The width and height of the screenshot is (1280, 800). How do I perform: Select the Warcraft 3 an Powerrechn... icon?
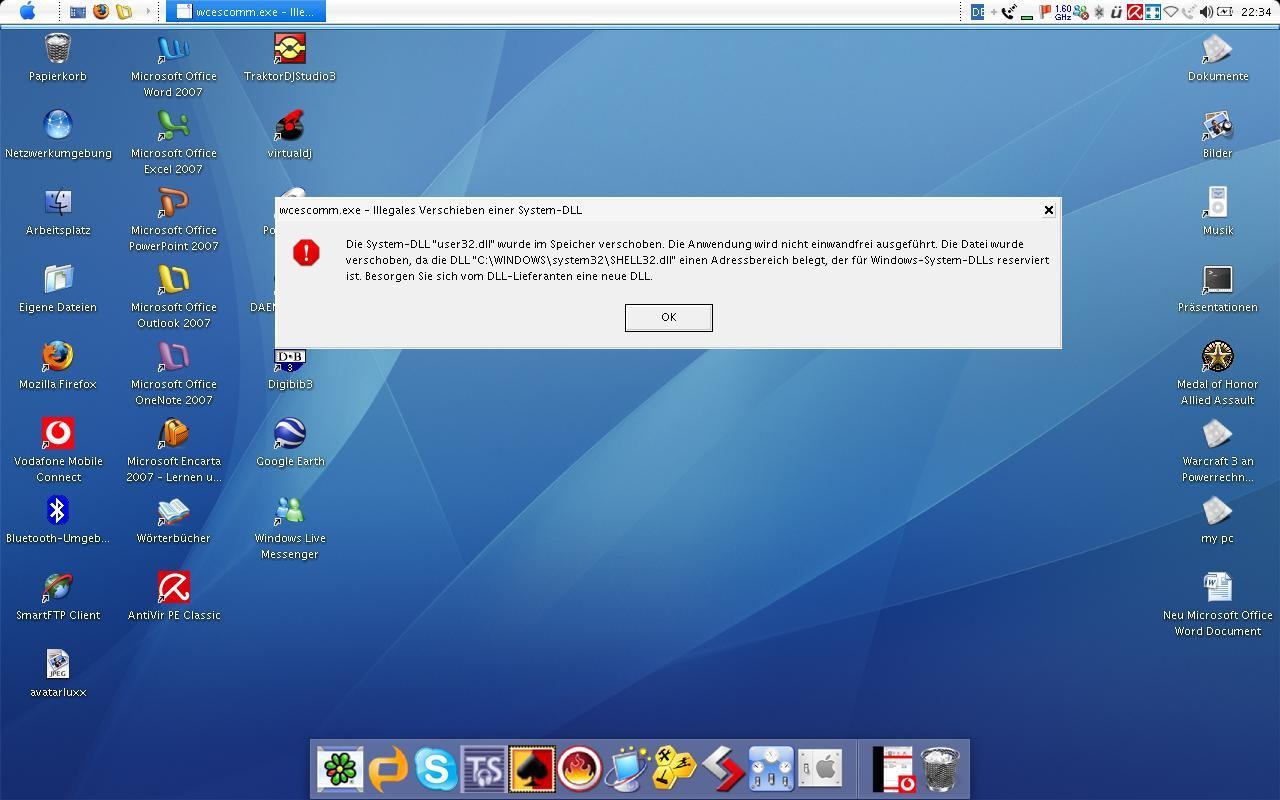coord(1217,450)
